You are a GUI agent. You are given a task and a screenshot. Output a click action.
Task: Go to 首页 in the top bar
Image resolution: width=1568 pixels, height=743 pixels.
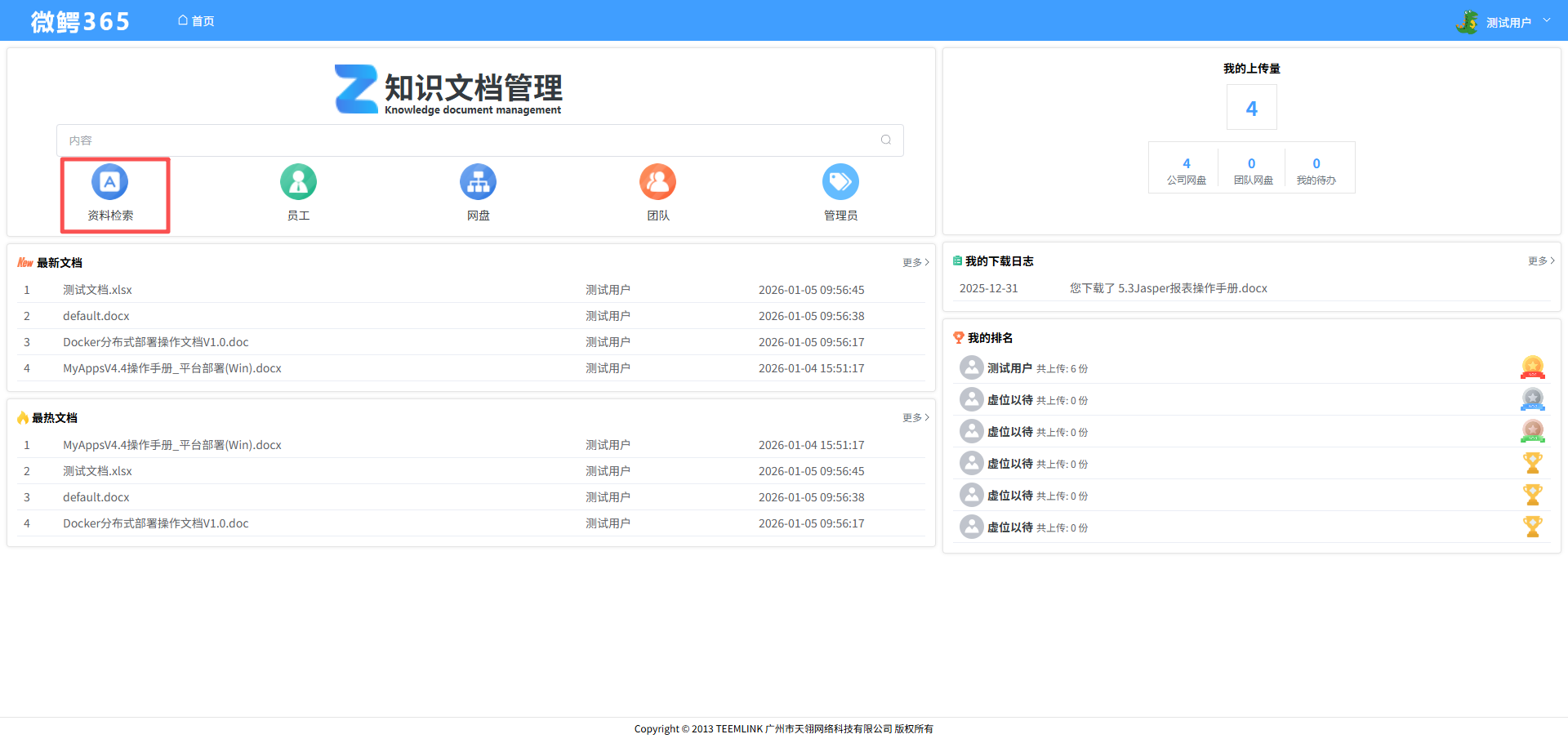(196, 20)
